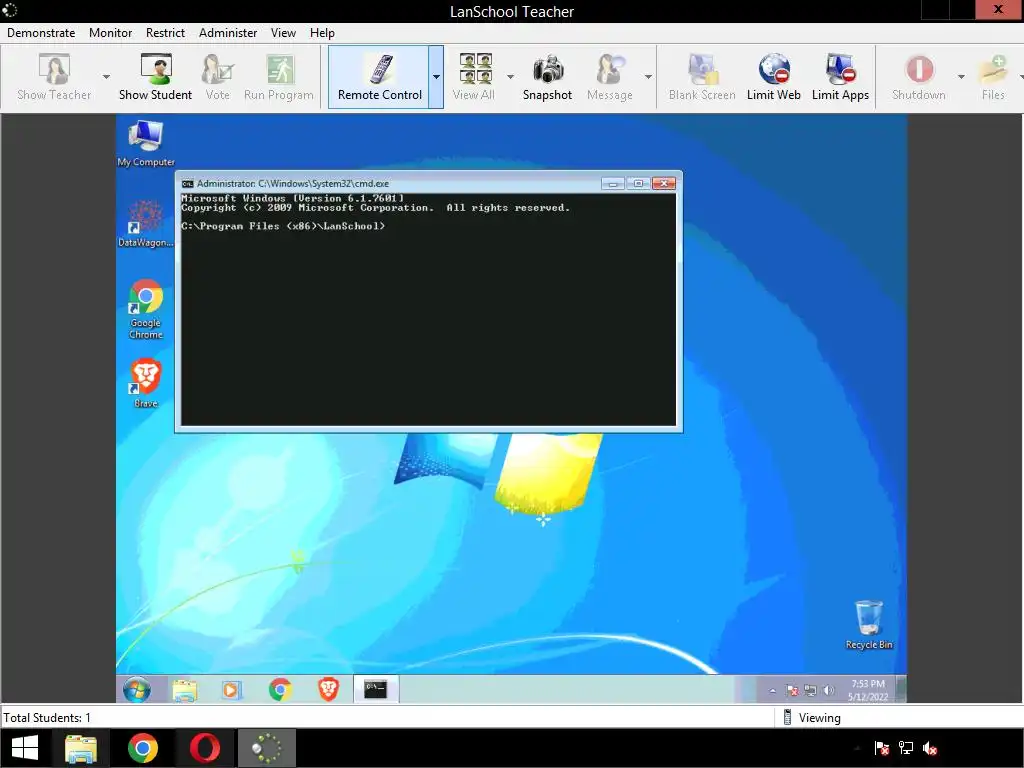The width and height of the screenshot is (1024, 768).
Task: Click the Files toolbar icon
Action: 993,77
